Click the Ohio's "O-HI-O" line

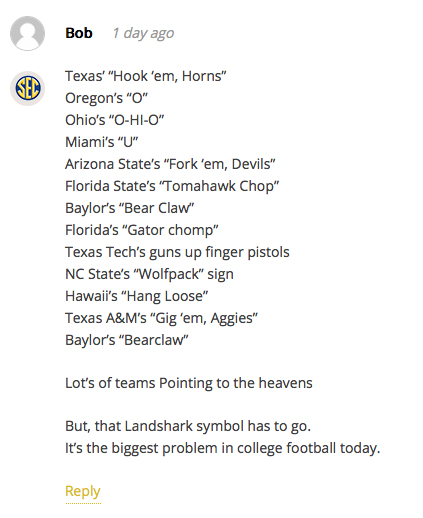(115, 120)
